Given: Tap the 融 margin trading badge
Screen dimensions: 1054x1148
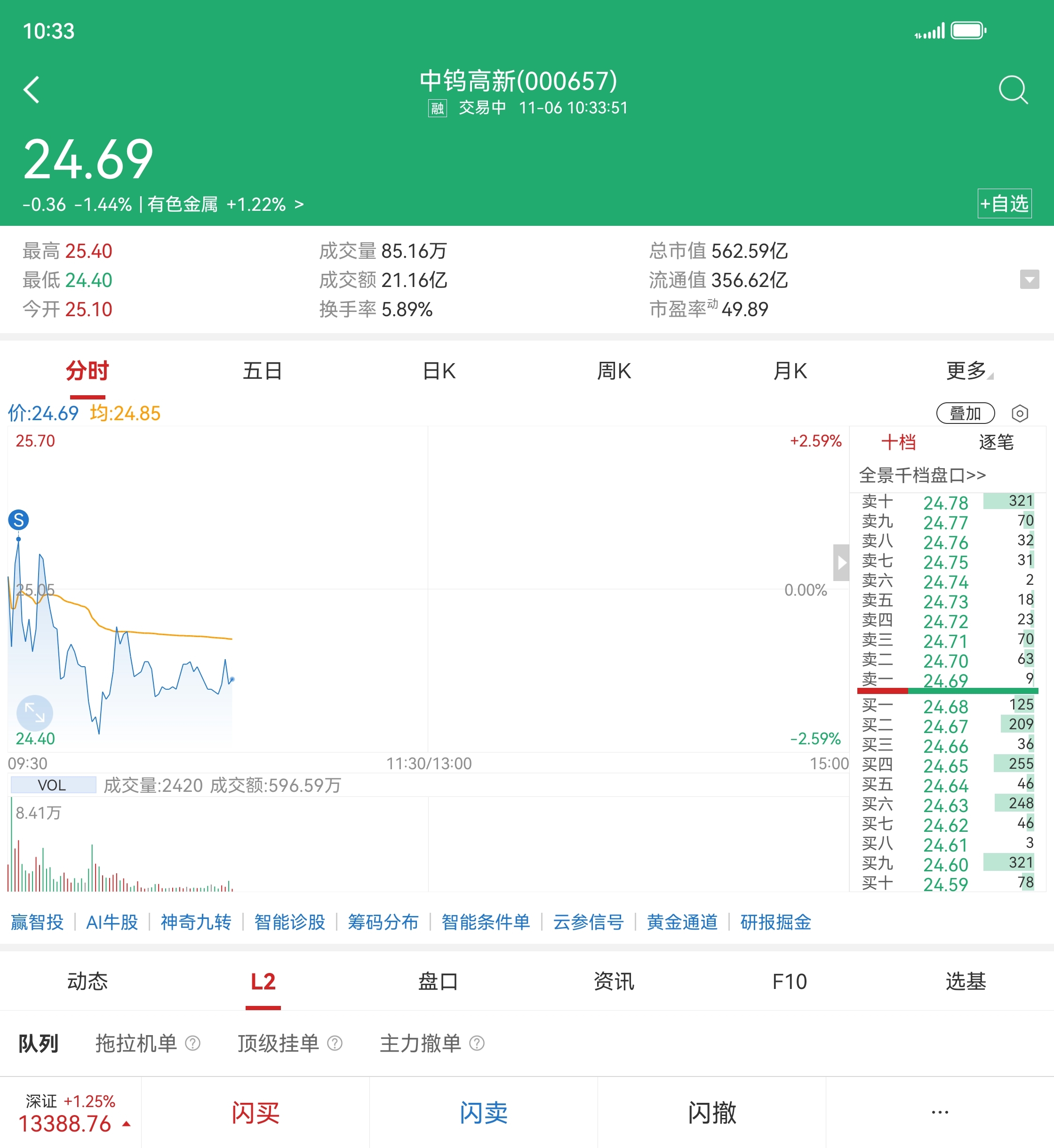Looking at the screenshot, I should (438, 108).
